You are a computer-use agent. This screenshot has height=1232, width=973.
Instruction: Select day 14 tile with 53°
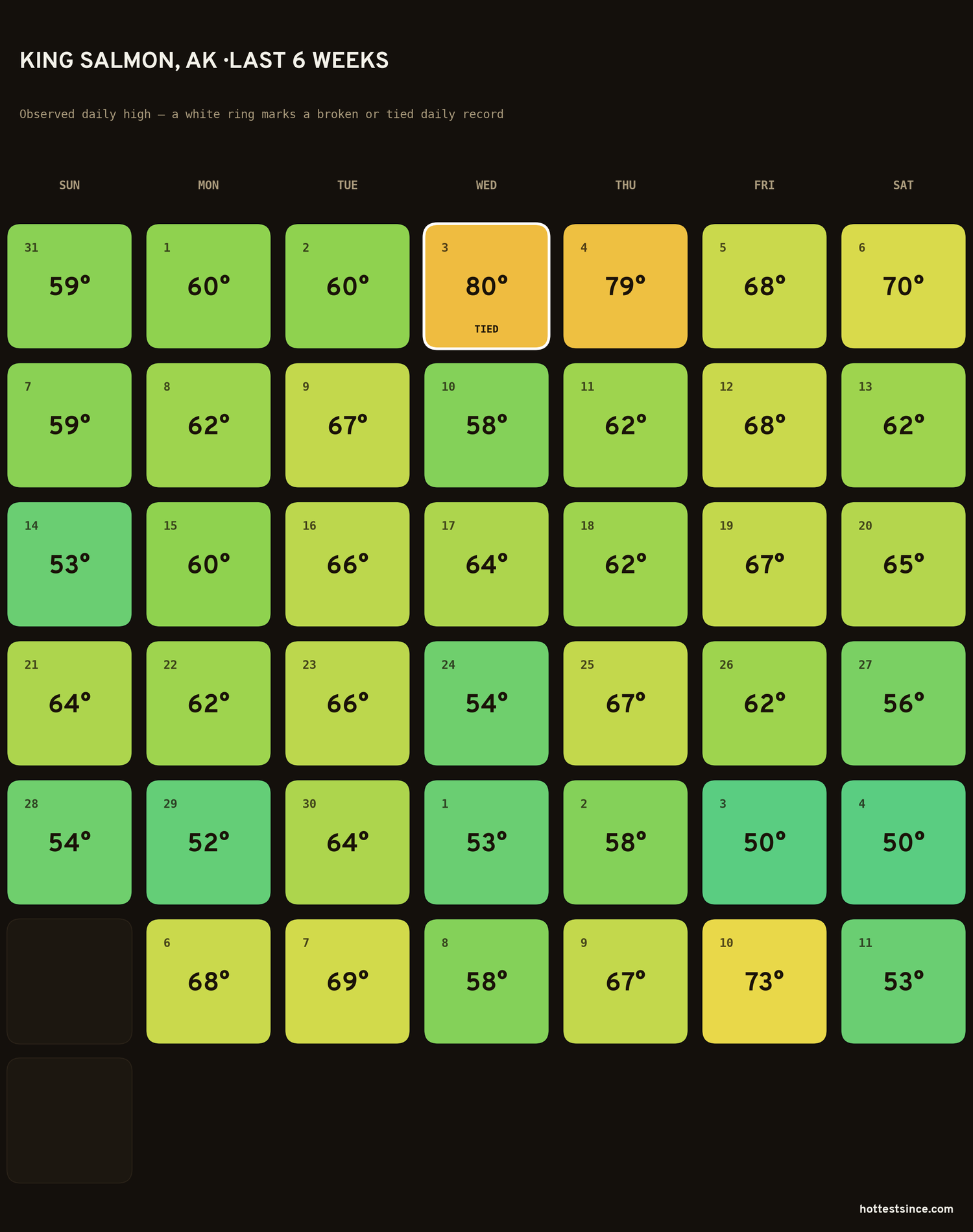[x=69, y=564]
